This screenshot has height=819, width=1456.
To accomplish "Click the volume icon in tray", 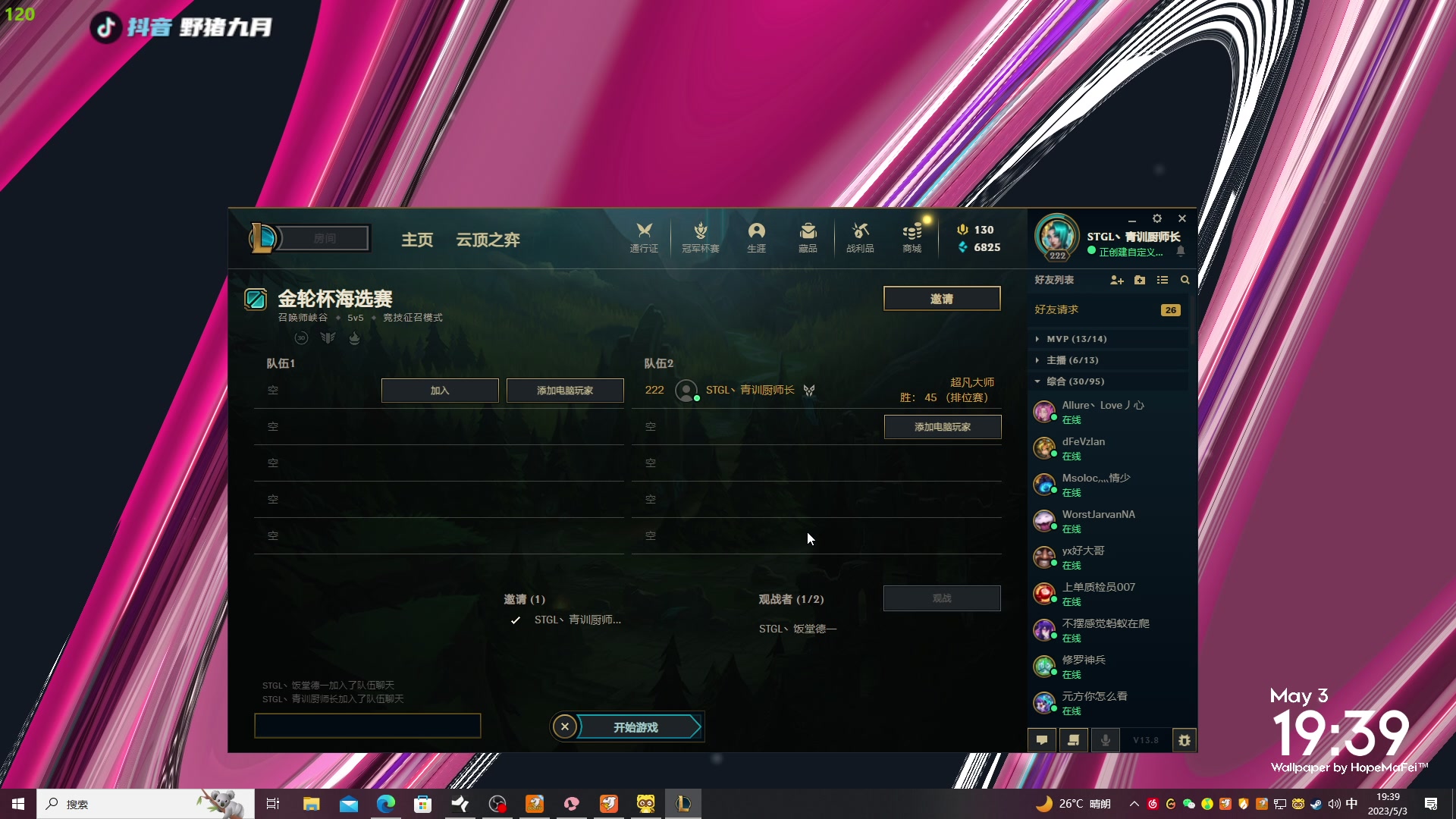I will coord(1334,804).
